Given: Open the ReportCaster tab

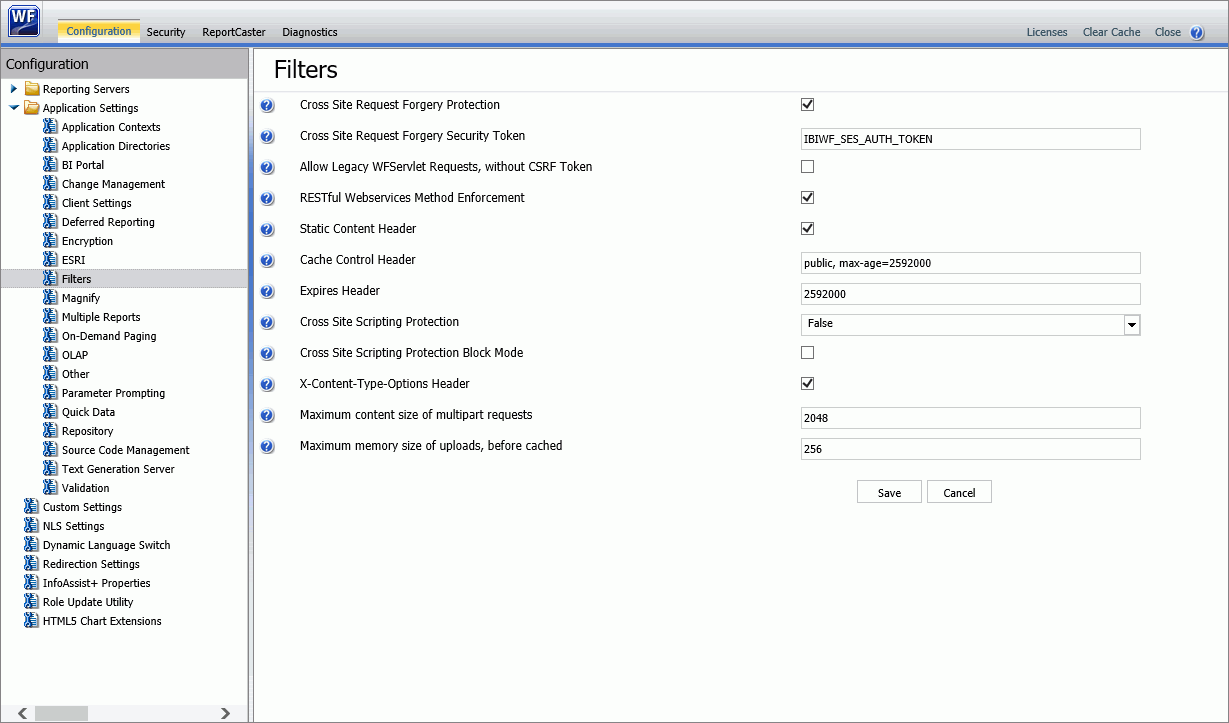Looking at the screenshot, I should pos(234,32).
